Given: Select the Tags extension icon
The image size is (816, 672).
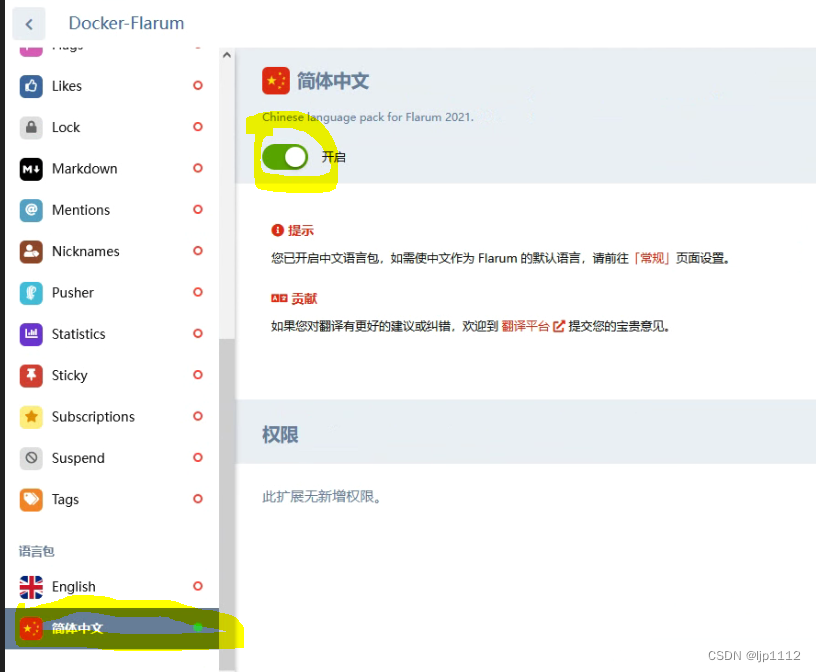Looking at the screenshot, I should coord(30,499).
